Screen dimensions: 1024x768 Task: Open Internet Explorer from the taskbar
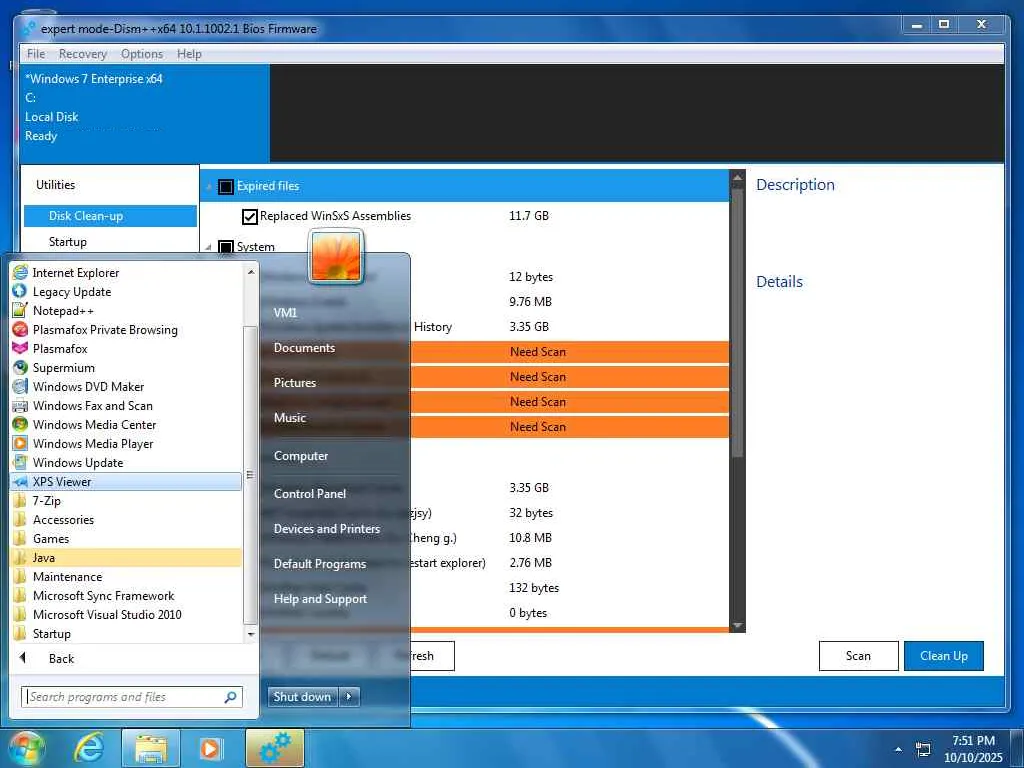pos(88,748)
